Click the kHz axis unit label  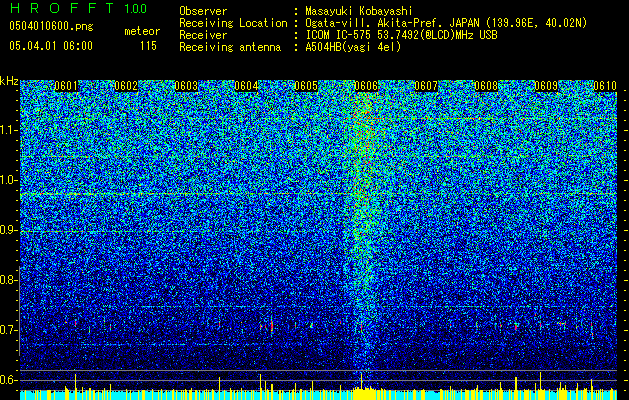tap(9, 81)
